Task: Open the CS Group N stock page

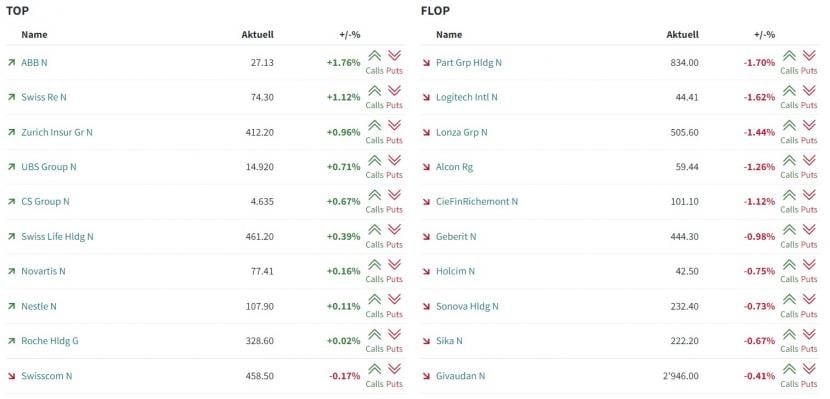Action: tap(45, 202)
